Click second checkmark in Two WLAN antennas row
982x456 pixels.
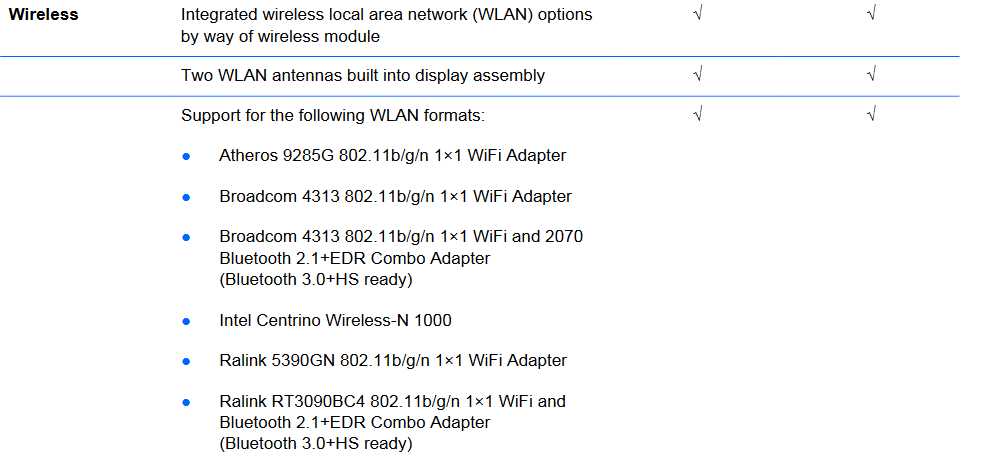872,74
